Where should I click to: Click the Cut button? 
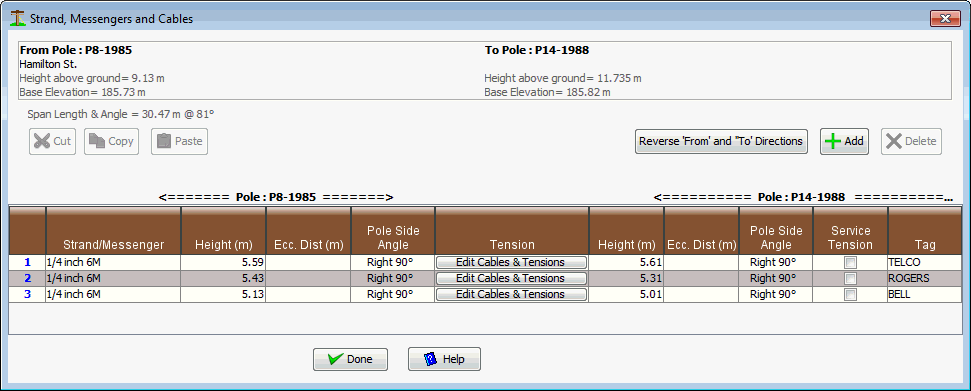click(53, 141)
